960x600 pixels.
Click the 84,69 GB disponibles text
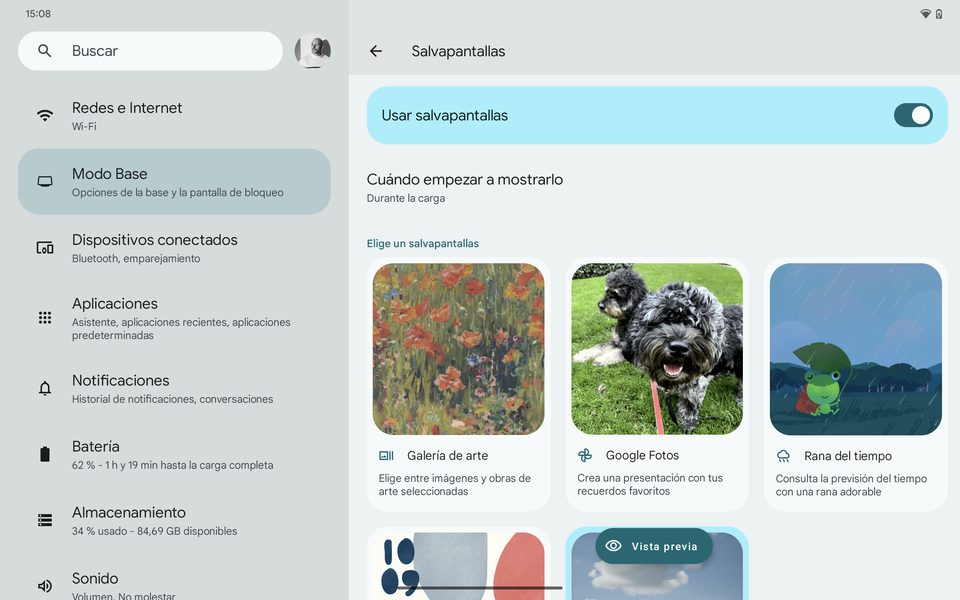click(x=187, y=531)
